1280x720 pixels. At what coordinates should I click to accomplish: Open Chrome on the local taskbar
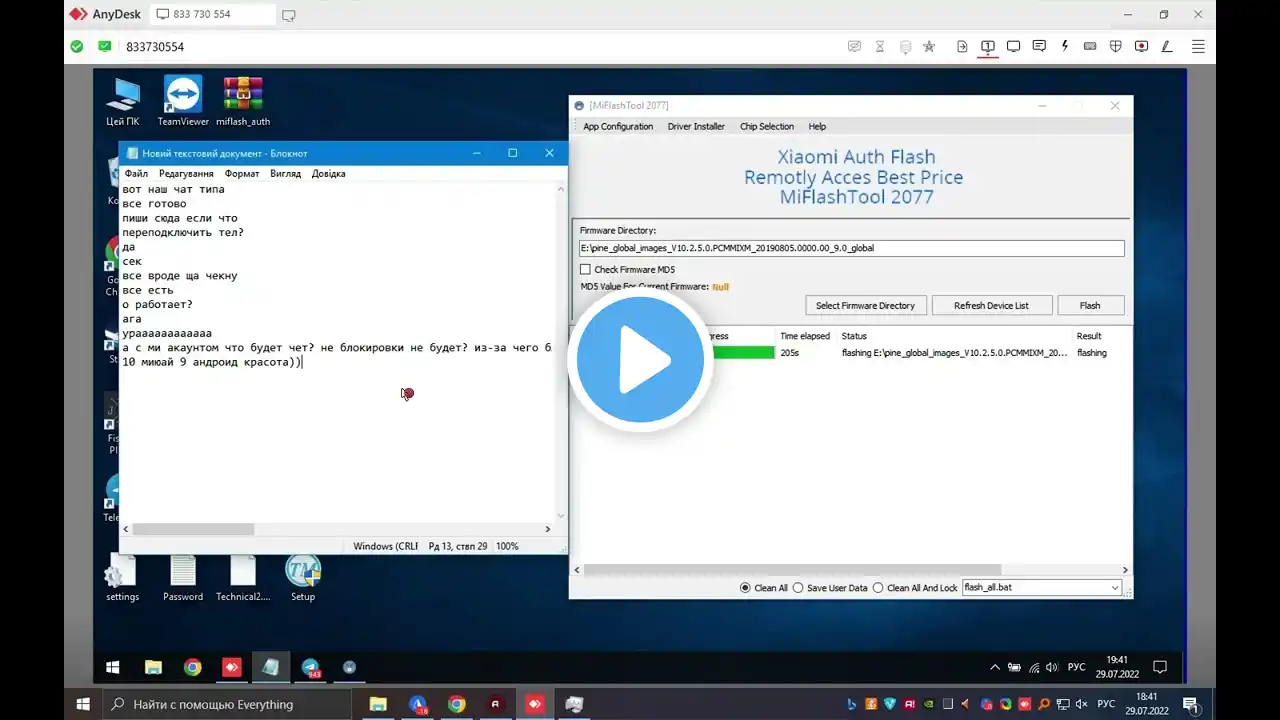tap(457, 704)
